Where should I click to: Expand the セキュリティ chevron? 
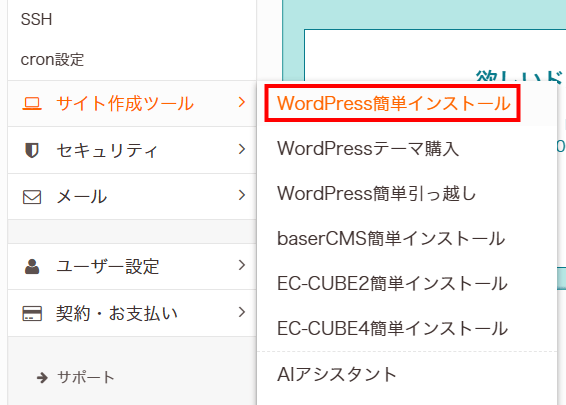tap(242, 149)
